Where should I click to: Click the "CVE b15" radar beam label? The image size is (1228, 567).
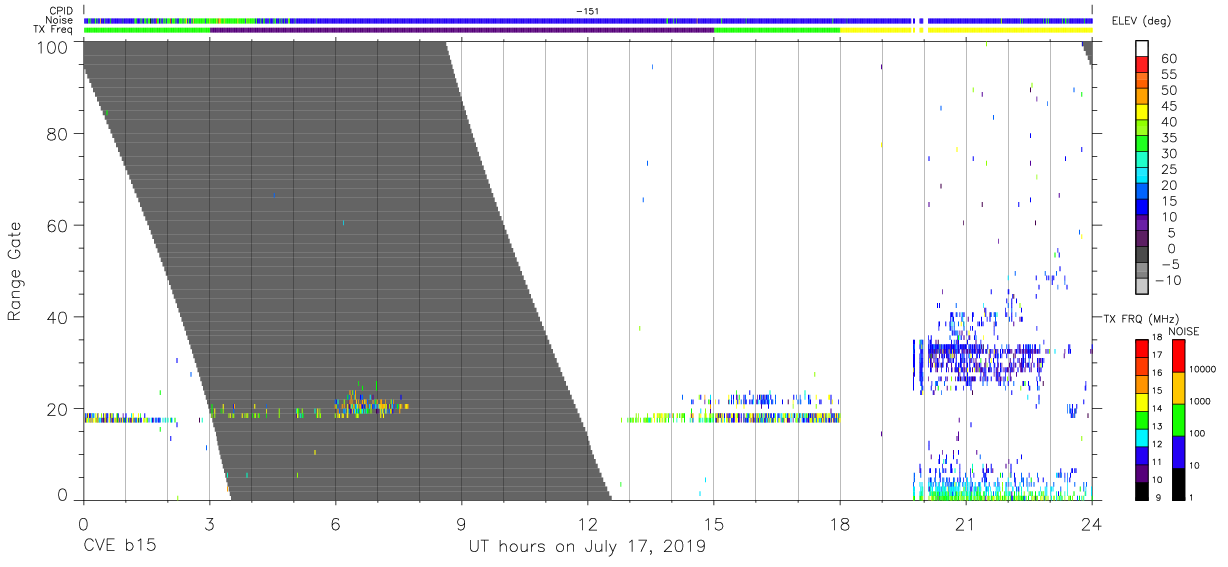(119, 547)
